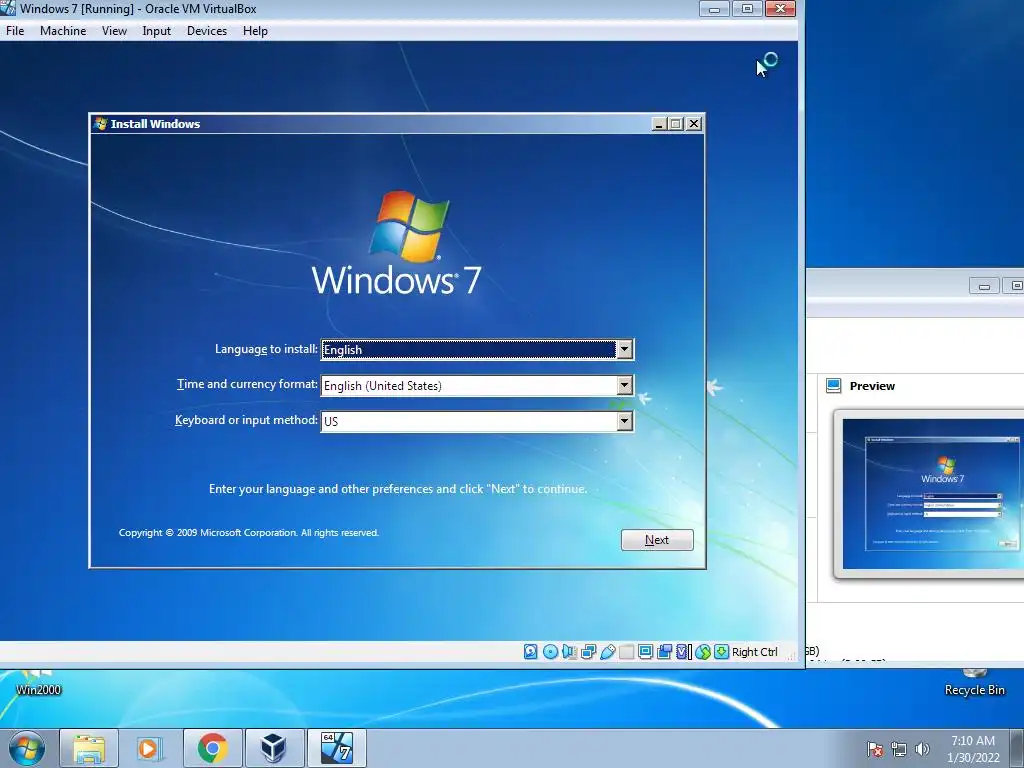Open the Machine menu
Screen dimensions: 1024x768
pyautogui.click(x=63, y=31)
